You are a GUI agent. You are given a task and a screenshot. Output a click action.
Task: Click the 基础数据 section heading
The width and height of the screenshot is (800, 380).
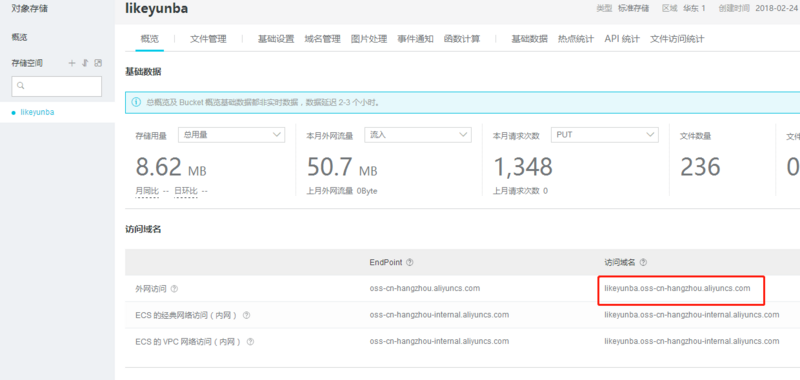[143, 72]
